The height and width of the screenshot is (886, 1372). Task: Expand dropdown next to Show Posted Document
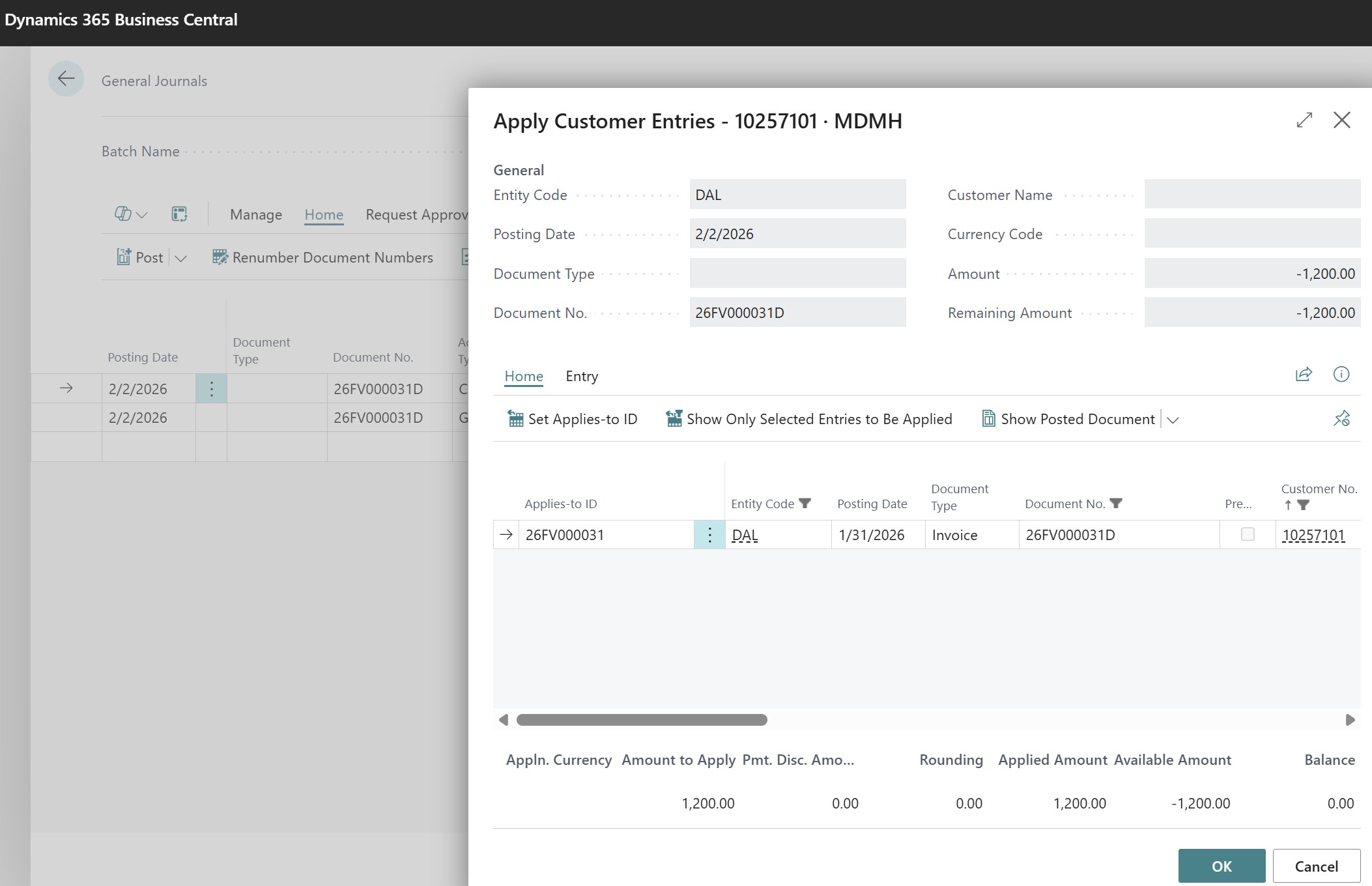[1173, 420]
